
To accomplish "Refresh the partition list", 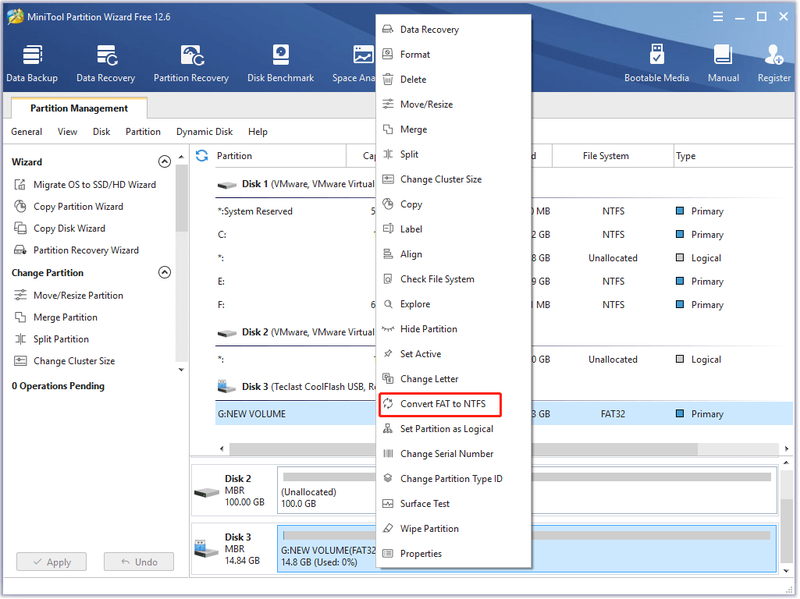I will click(202, 156).
